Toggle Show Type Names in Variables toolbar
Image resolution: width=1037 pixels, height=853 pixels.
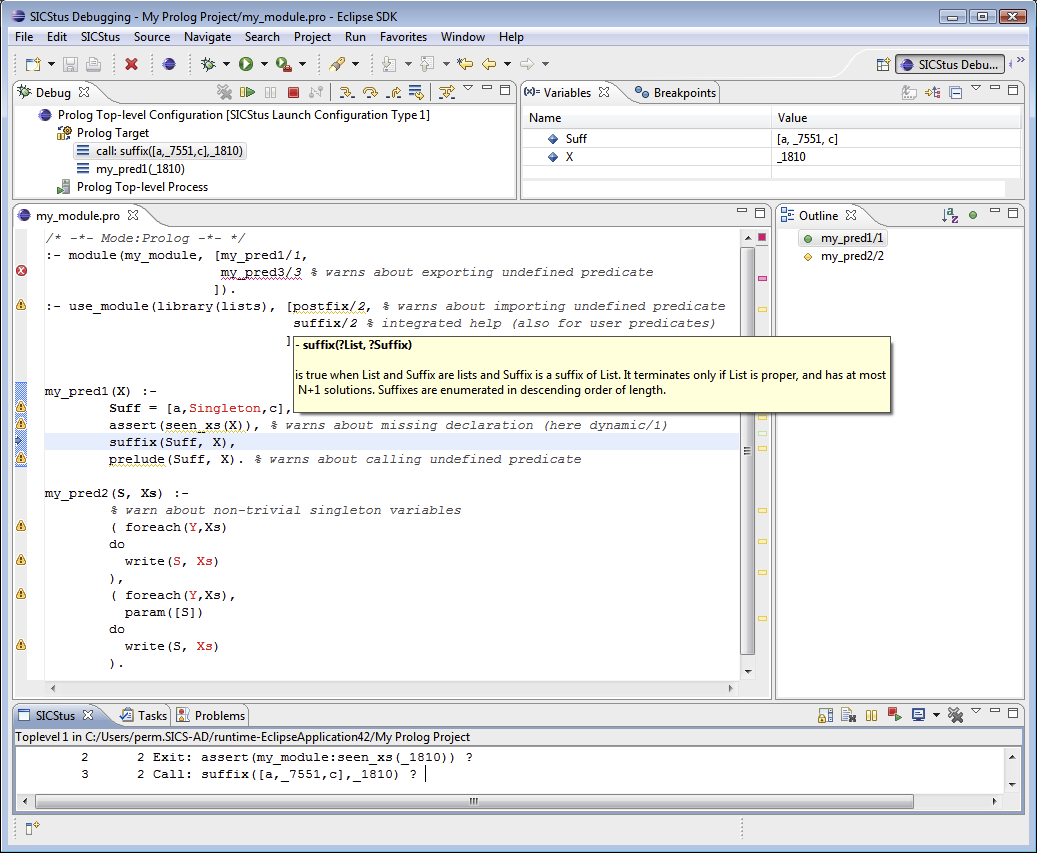(909, 92)
